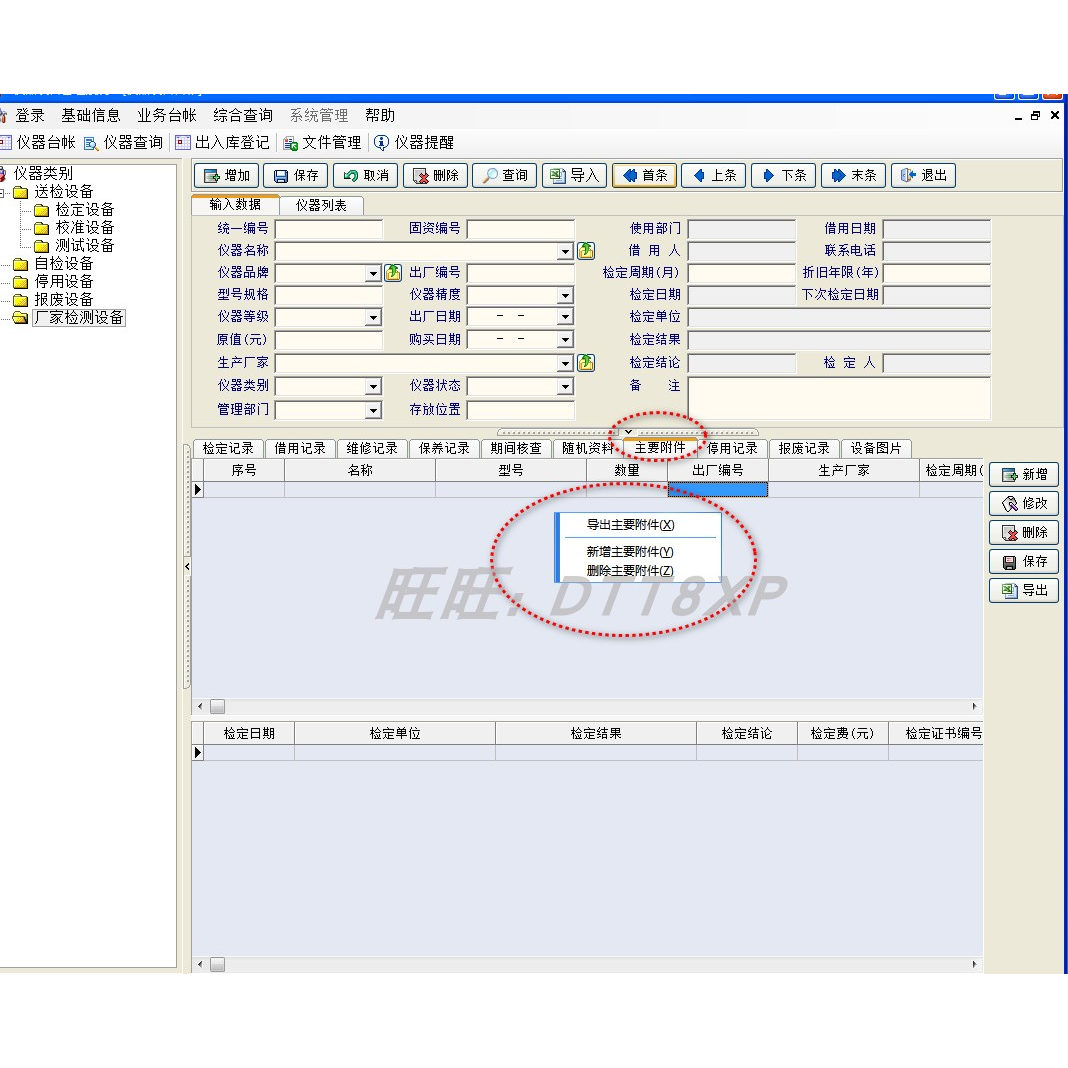
Task: Choose 删除主要附件(Z) from context menu
Action: coord(630,571)
